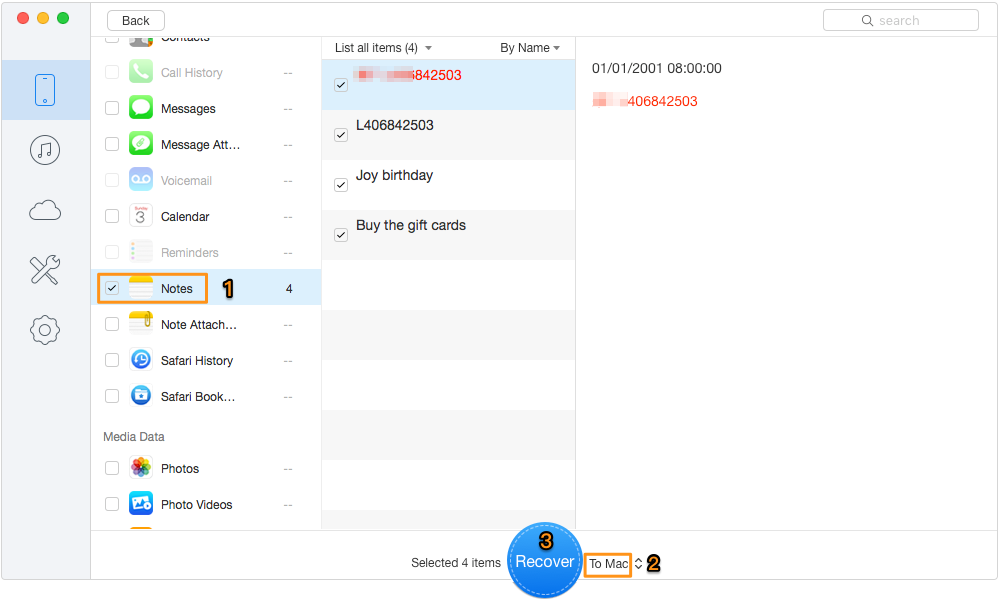
Task: Click the Photos flower icon
Action: click(x=141, y=468)
